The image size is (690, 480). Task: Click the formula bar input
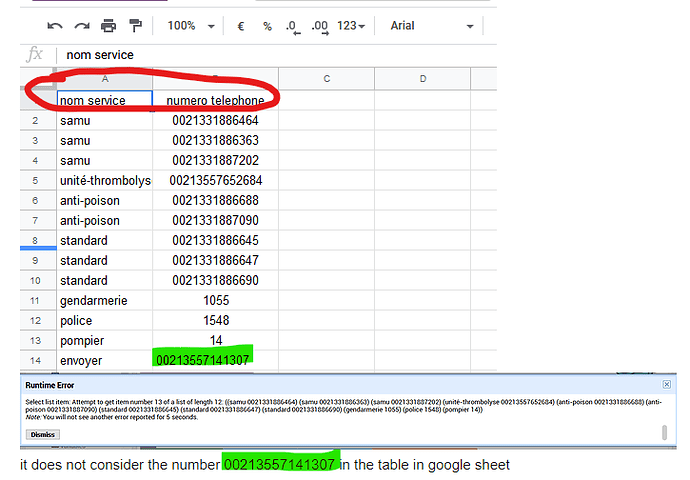[x=270, y=55]
